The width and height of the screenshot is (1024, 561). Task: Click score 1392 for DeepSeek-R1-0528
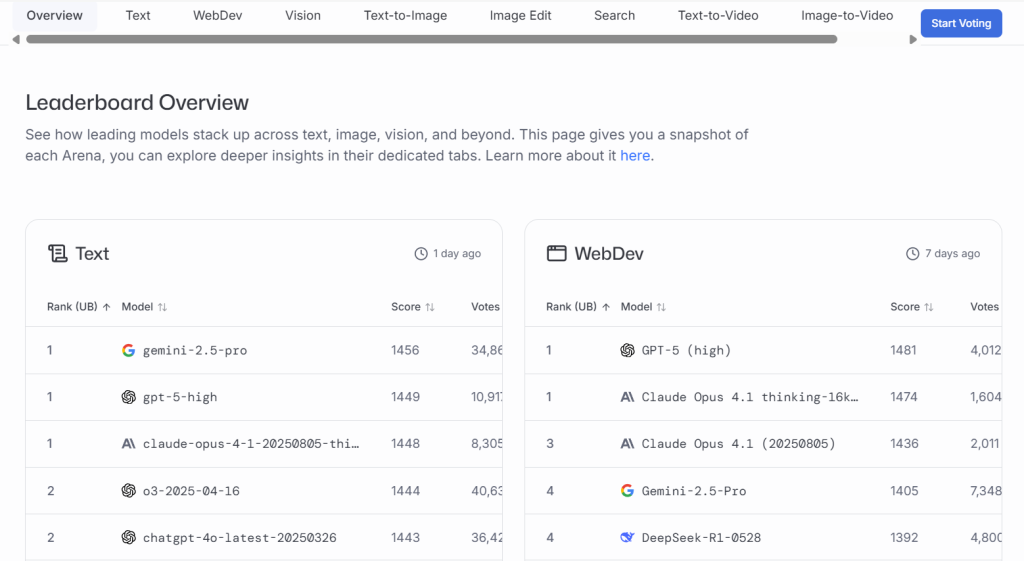pyautogui.click(x=904, y=538)
